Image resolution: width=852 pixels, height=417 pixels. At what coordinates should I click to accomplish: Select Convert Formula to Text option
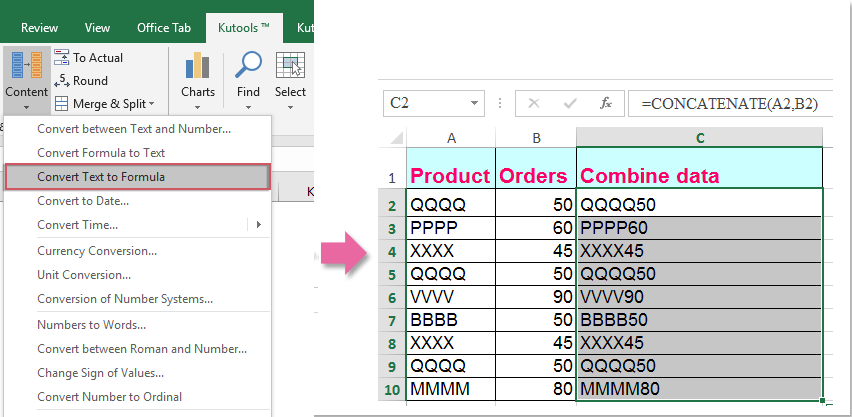click(101, 153)
